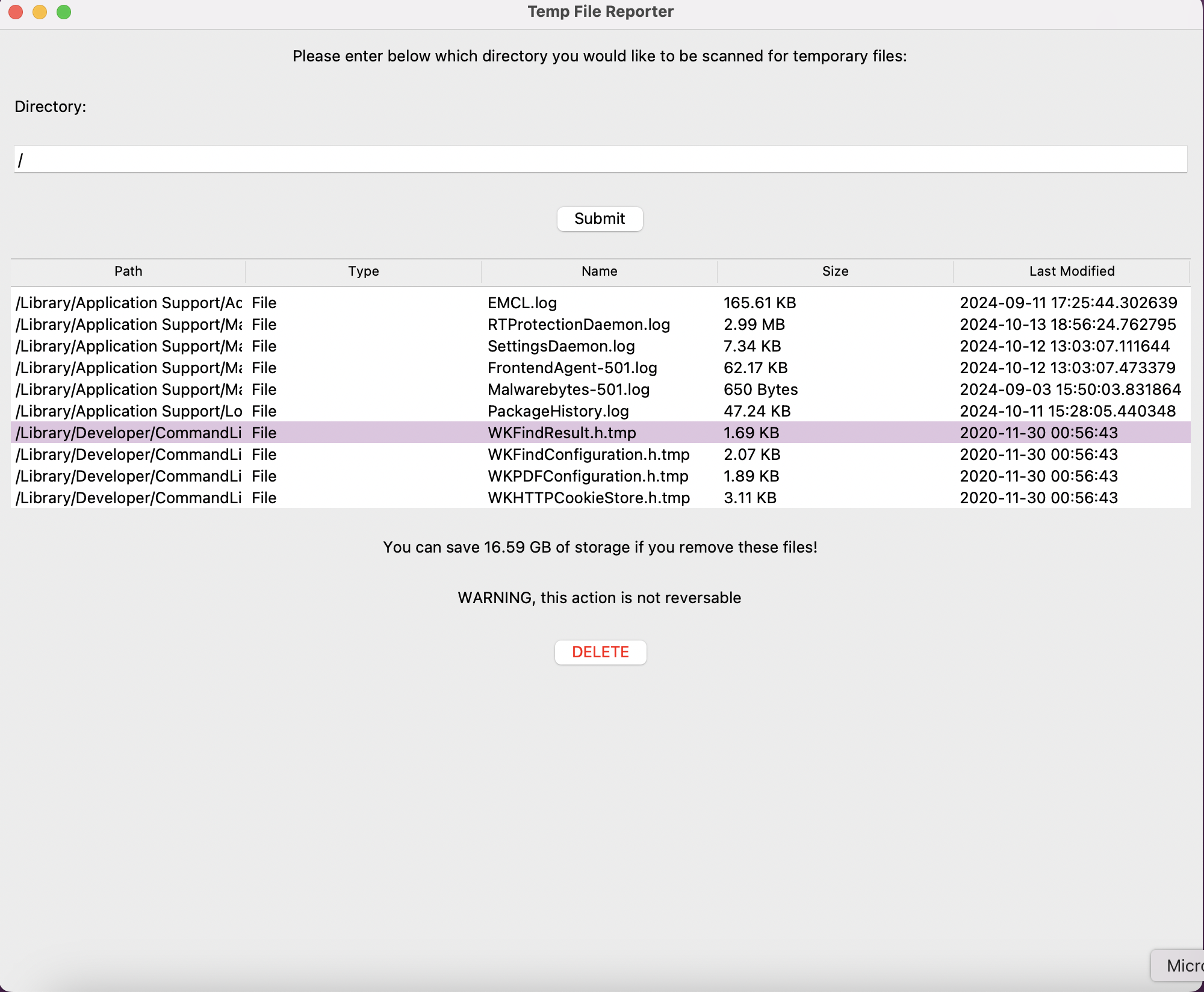Screen dimensions: 1204x992
Task: Click the green zoom window button
Action: [64, 12]
